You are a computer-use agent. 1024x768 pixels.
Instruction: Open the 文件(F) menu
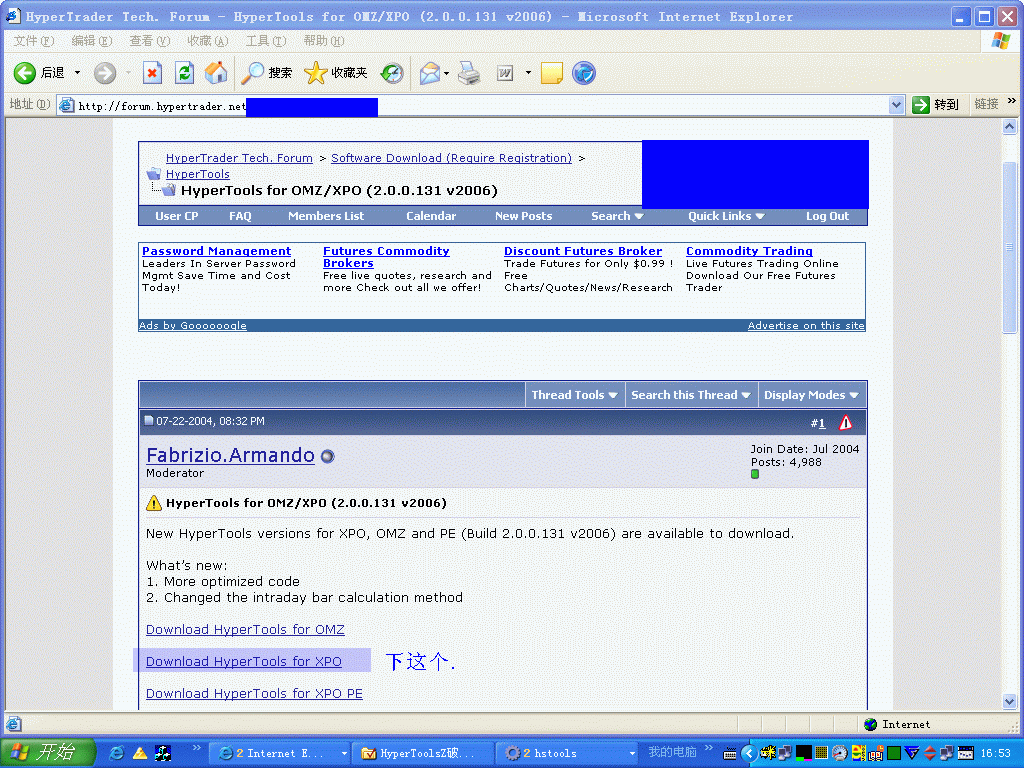34,41
